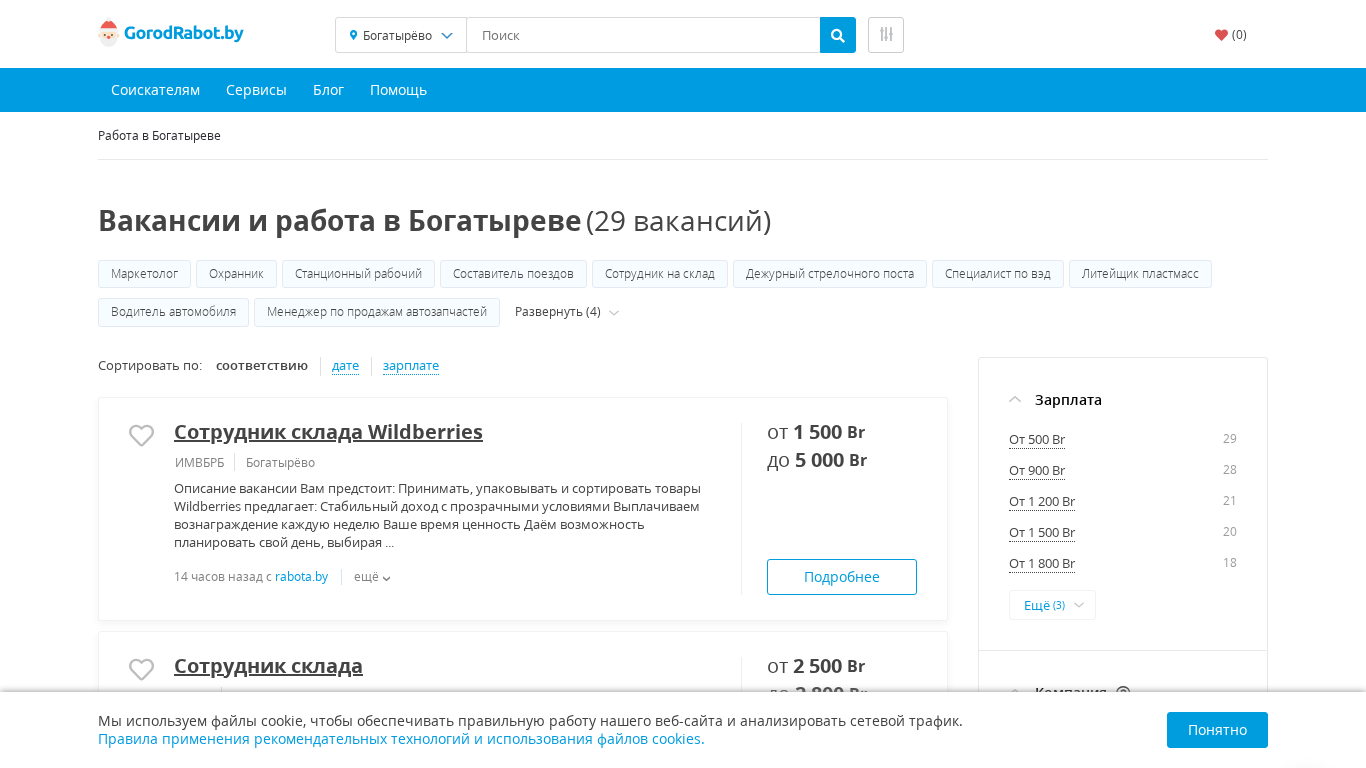Expand the ещё details under Wildberries vacancy

coord(372,577)
